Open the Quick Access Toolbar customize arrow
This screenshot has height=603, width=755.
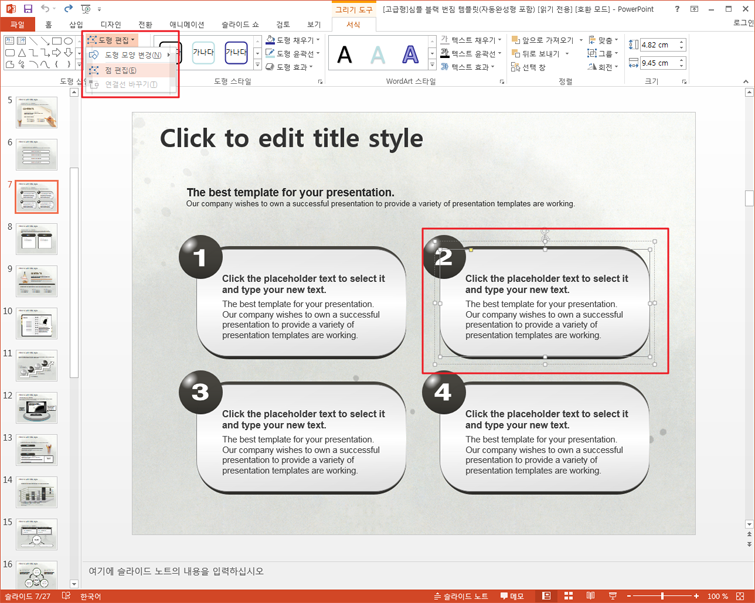[100, 9]
